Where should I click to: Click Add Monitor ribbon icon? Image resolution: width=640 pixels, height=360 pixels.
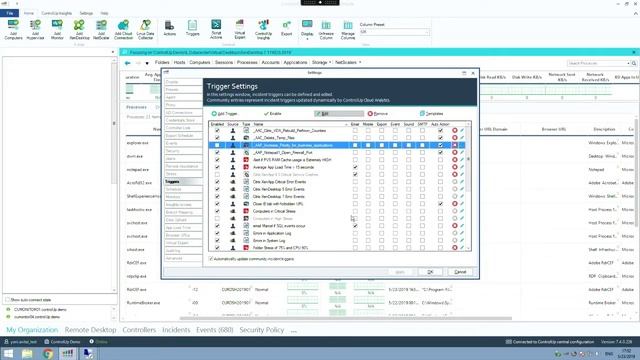click(x=57, y=25)
